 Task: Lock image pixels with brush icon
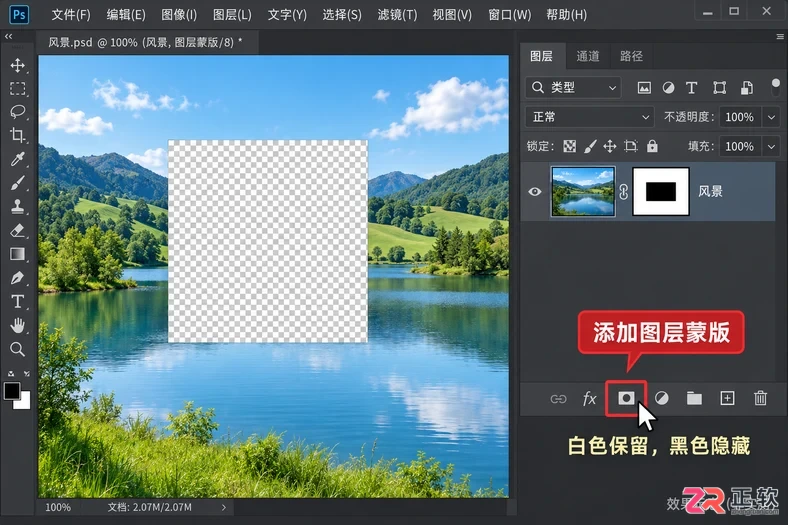click(590, 146)
